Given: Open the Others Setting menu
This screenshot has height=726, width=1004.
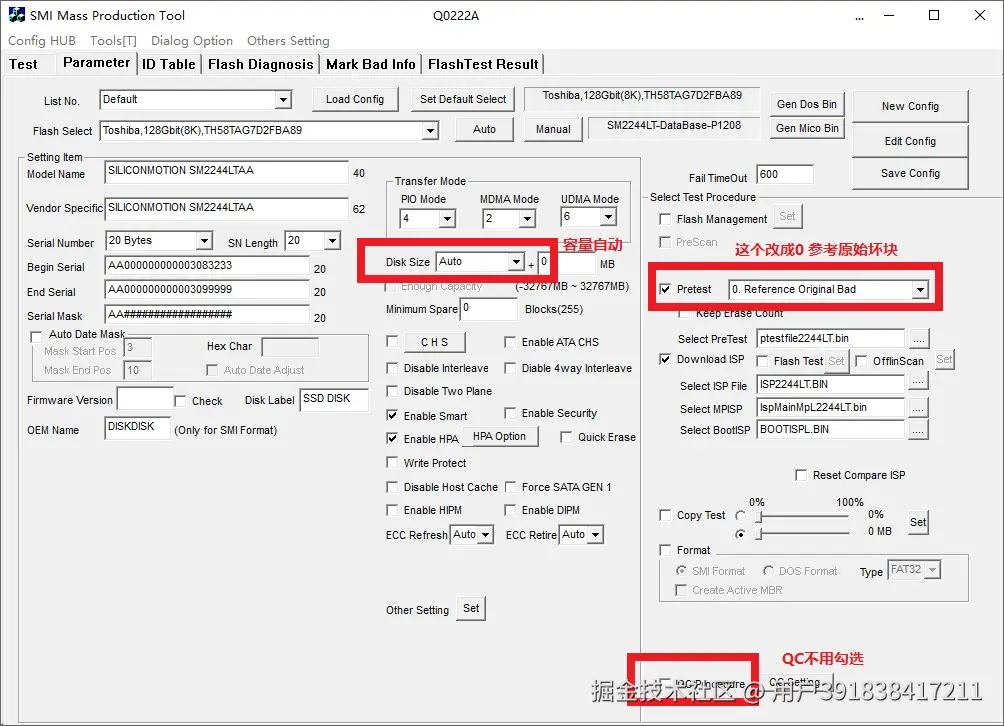Looking at the screenshot, I should (x=288, y=40).
